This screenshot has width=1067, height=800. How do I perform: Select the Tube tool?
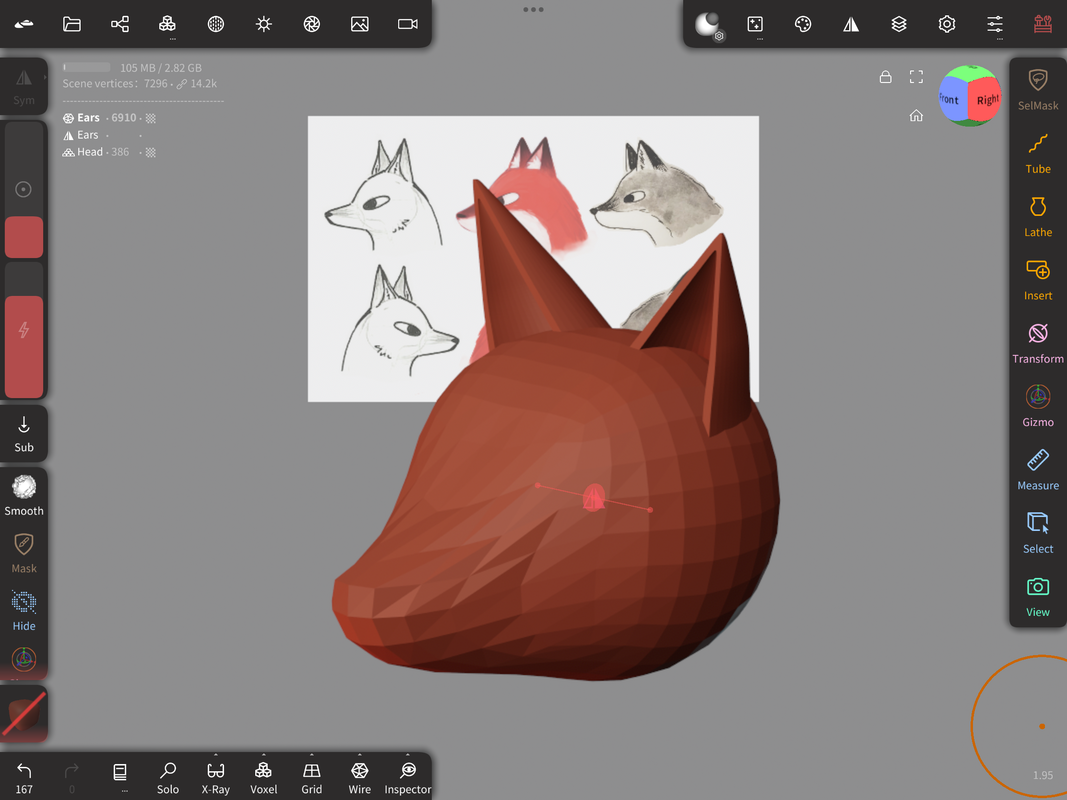(1038, 154)
